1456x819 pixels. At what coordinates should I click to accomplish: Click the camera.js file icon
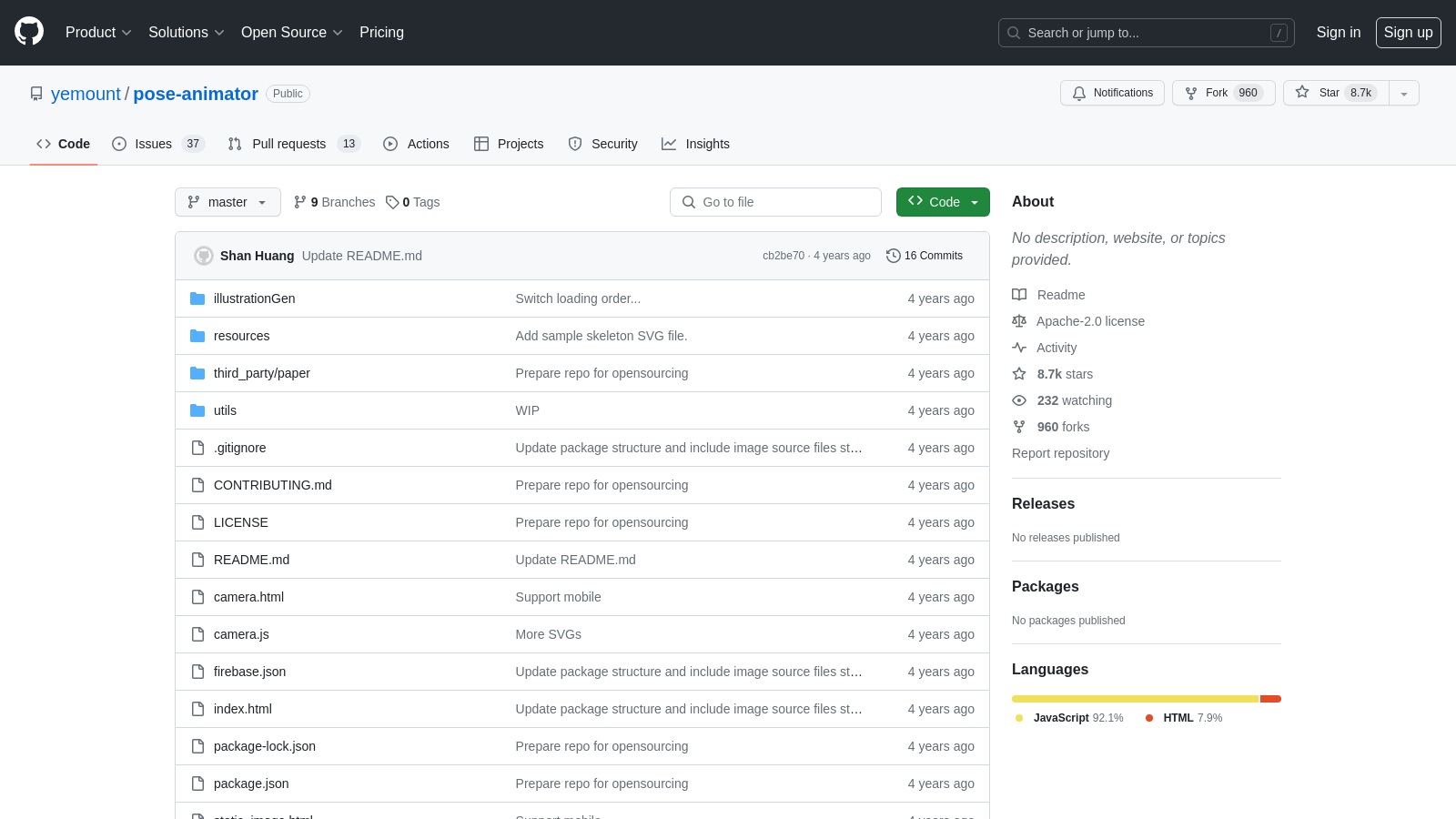point(197,634)
